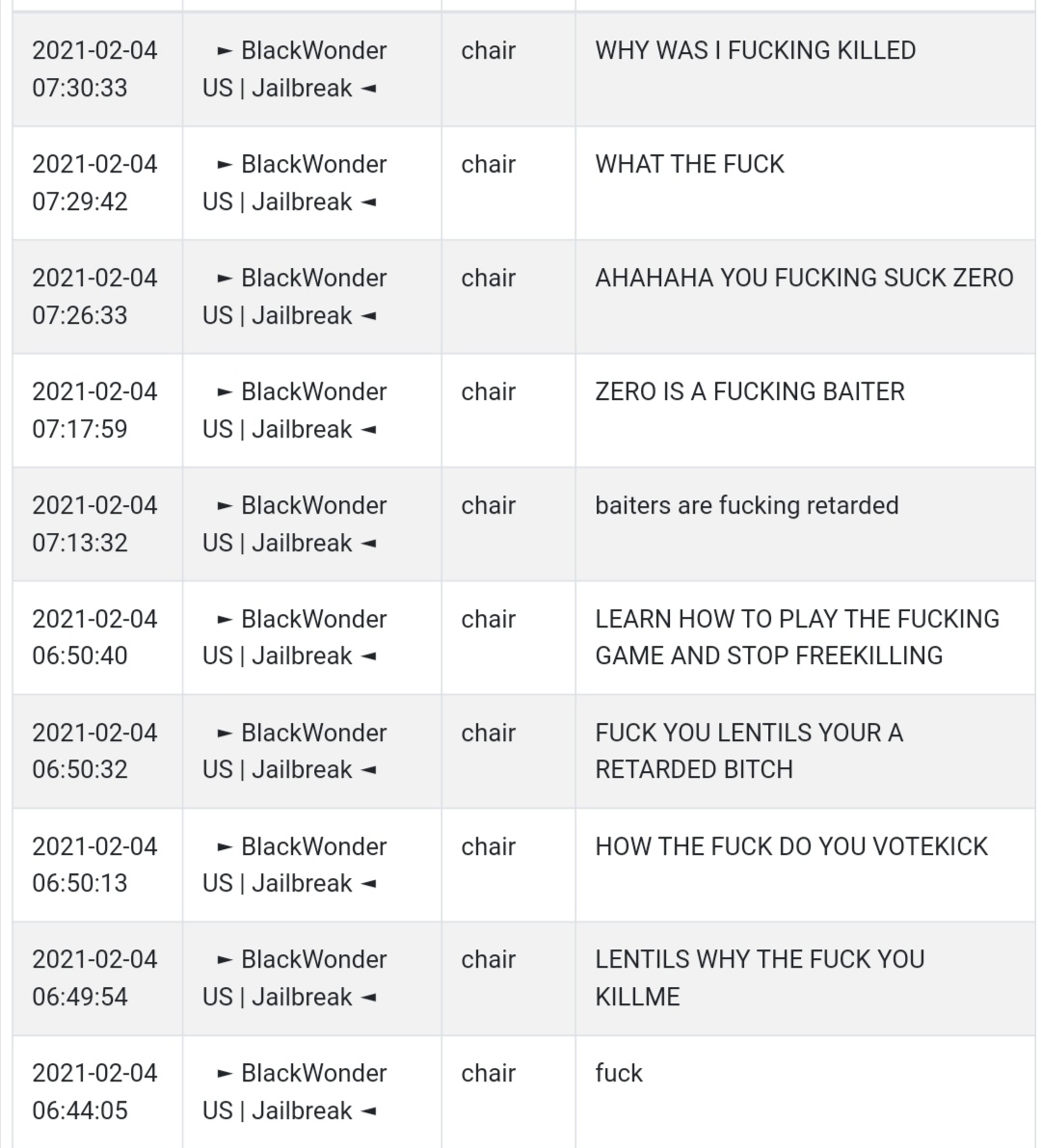This screenshot has width=1041, height=1148.
Task: Click the right arrow icon before BlackWonder at 06:44:05
Action: [x=225, y=1074]
